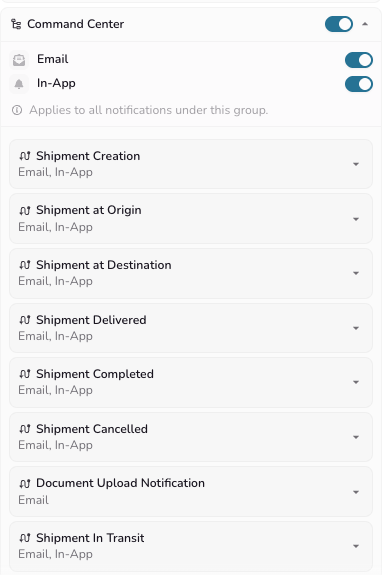Click the In-App bell icon
Viewport: 382px width, 575px height.
[x=19, y=84]
